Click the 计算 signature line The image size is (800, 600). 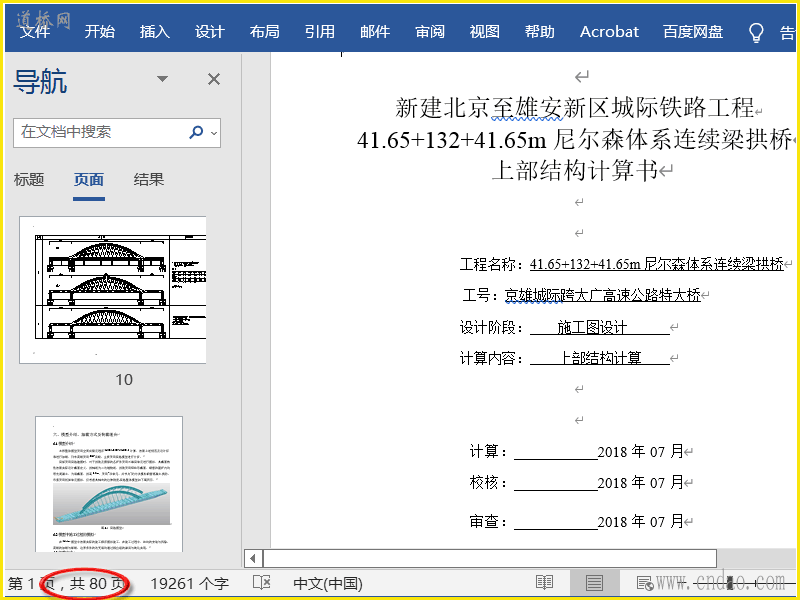click(x=556, y=452)
